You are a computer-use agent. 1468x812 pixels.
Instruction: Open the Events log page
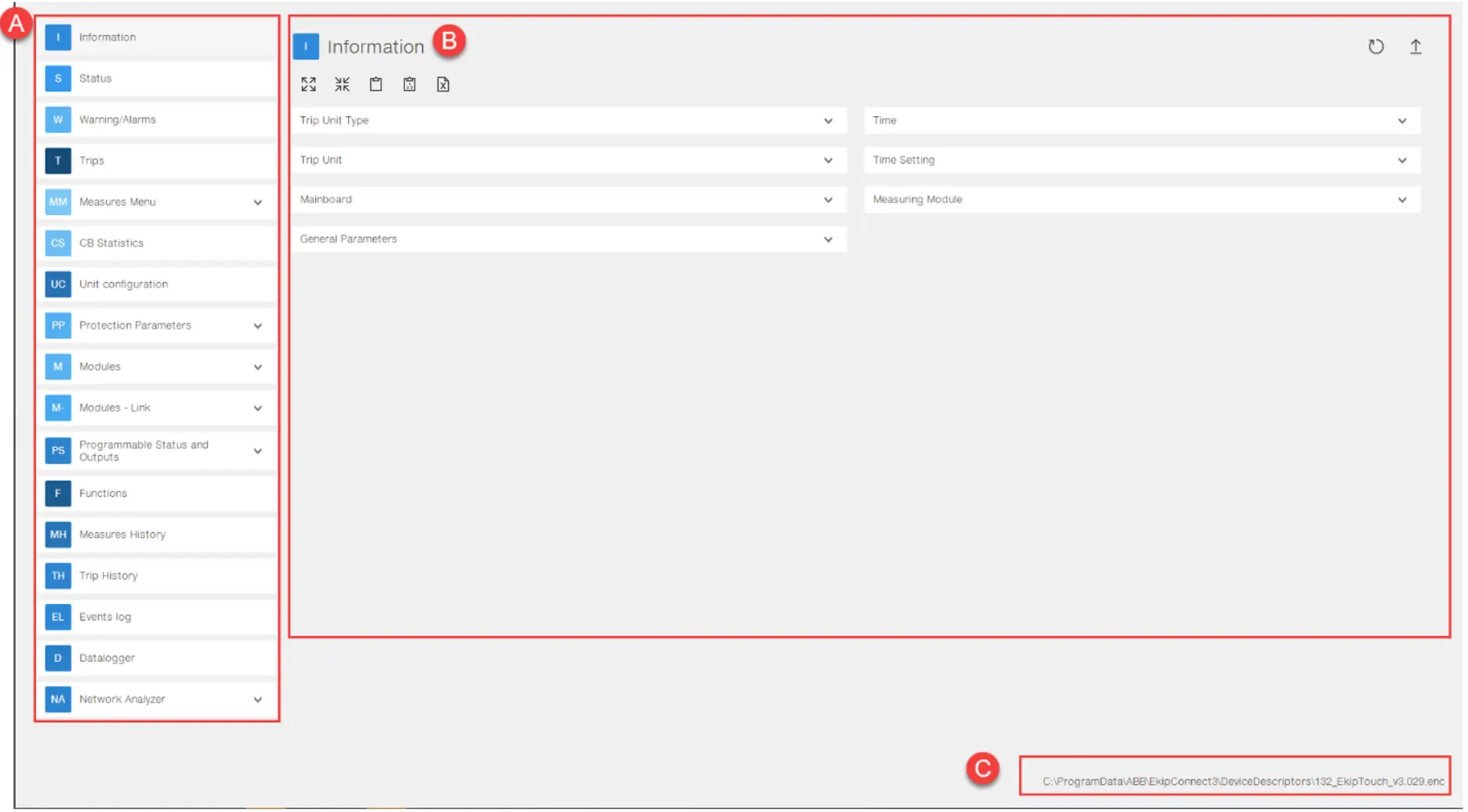point(105,617)
